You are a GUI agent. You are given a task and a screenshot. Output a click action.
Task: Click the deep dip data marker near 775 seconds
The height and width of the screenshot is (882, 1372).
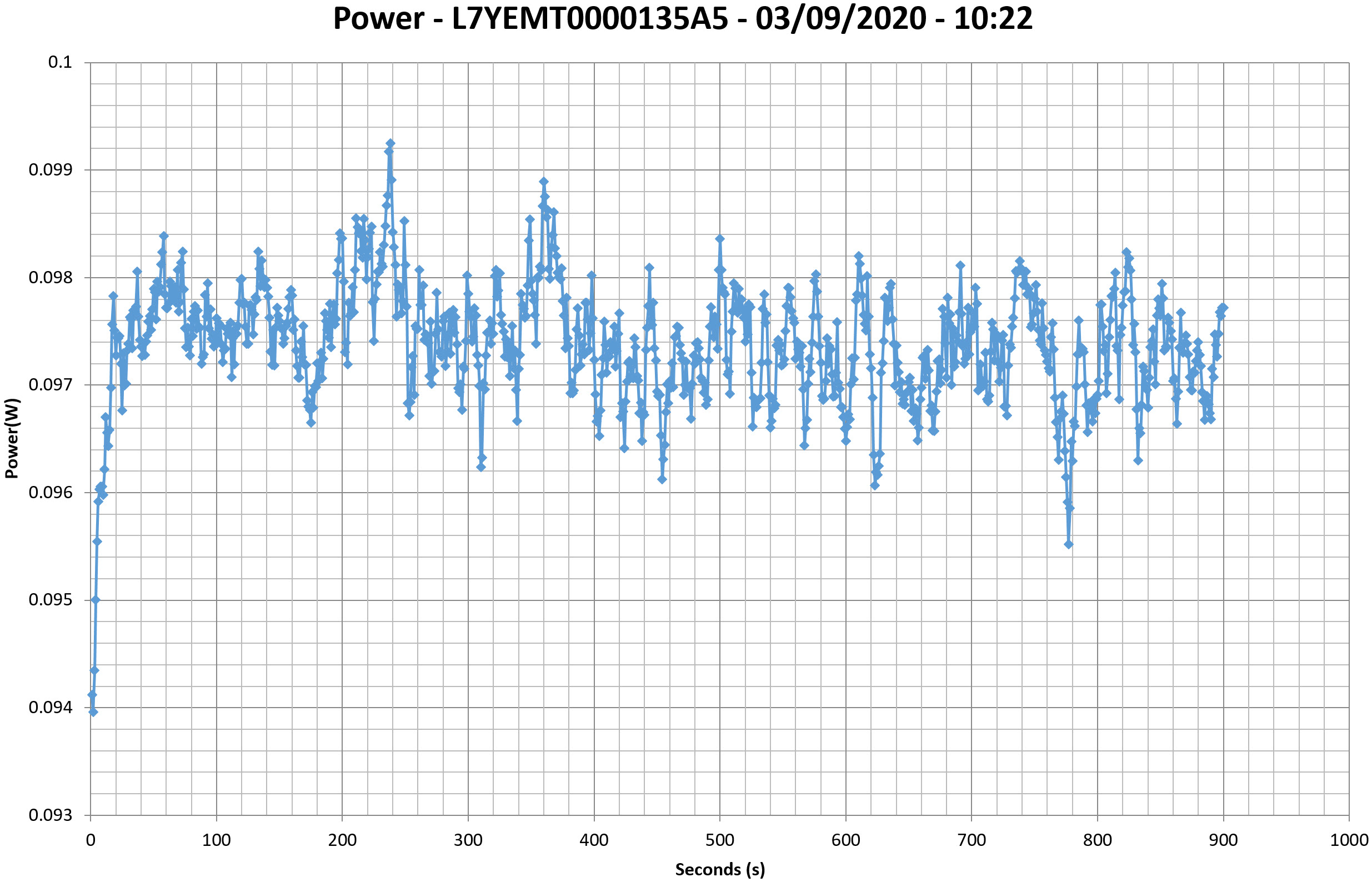[1069, 544]
